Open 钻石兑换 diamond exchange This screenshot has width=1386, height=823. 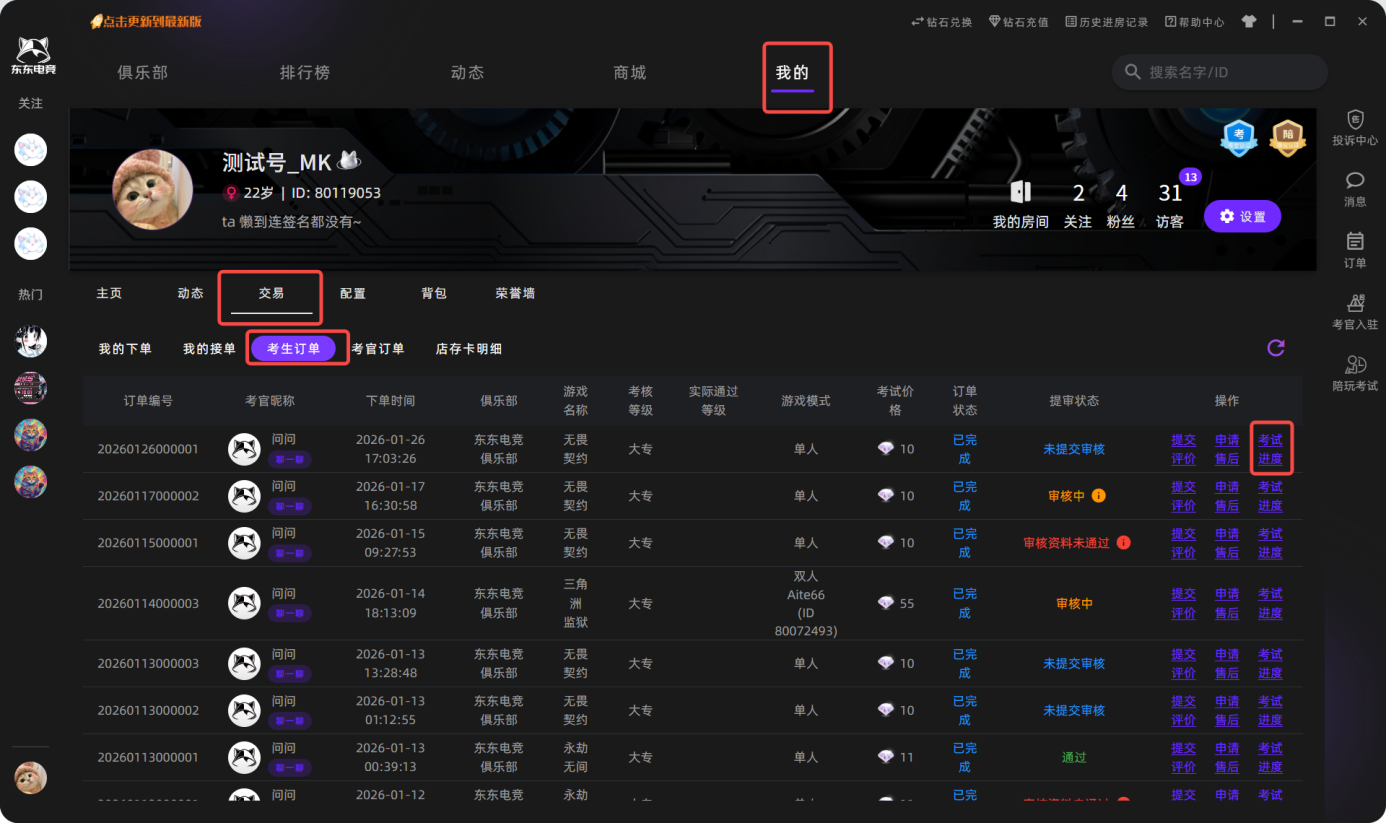pos(941,22)
